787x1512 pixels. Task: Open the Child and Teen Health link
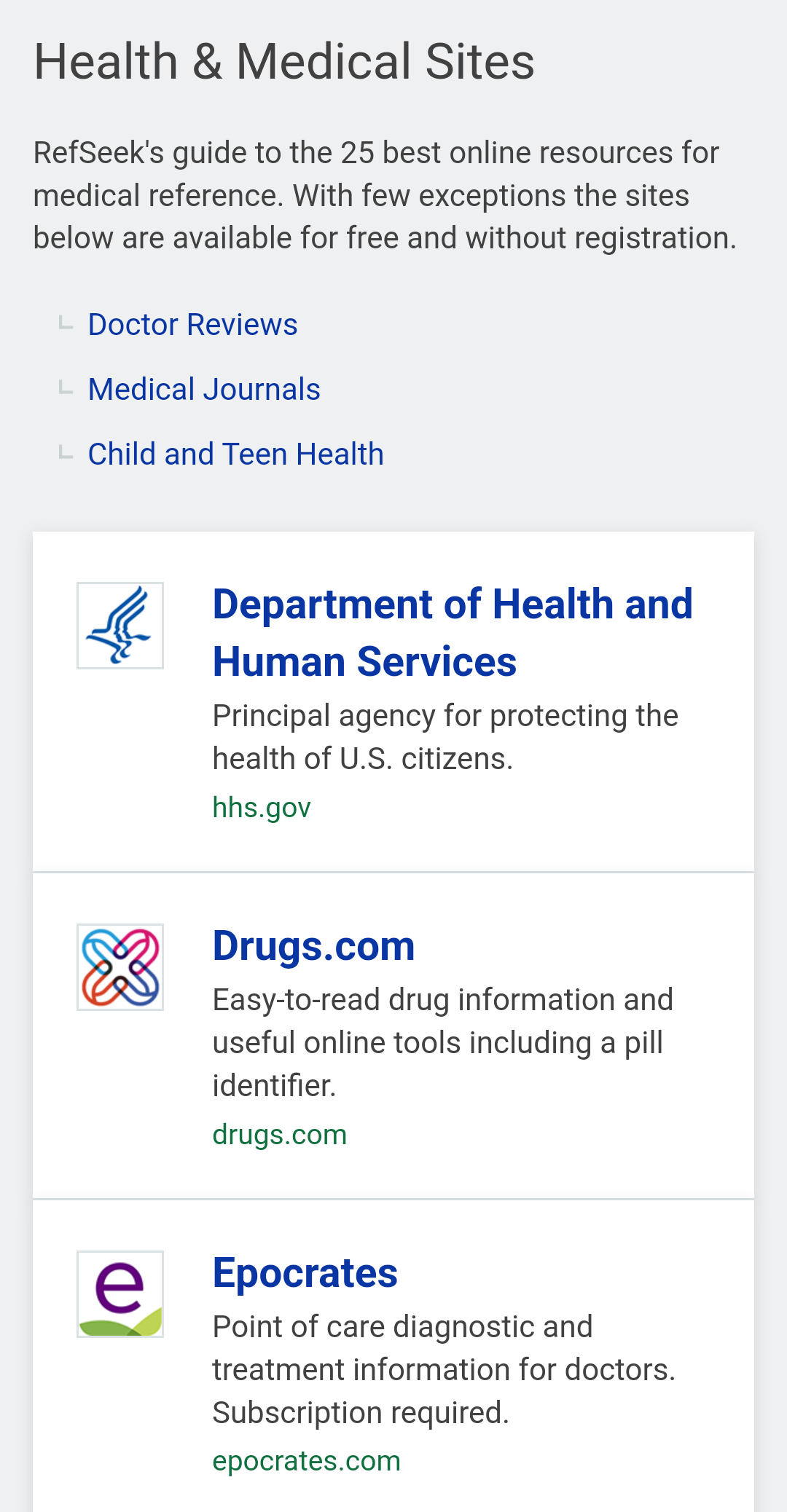pyautogui.click(x=235, y=454)
